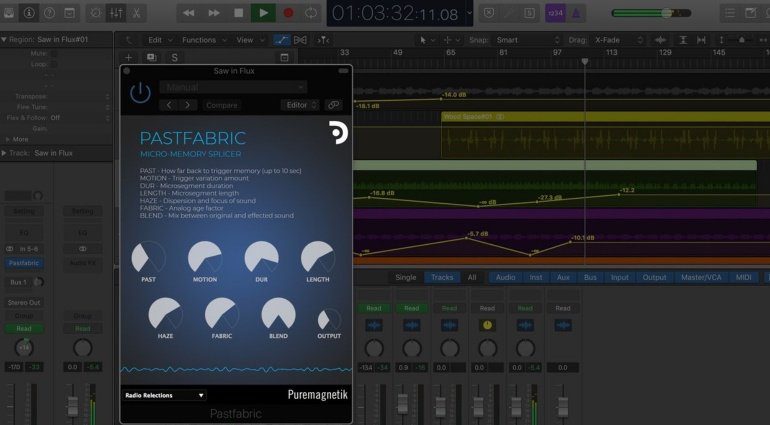Toggle the Cycle loop button in transport
This screenshot has width=770, height=425.
tap(311, 13)
